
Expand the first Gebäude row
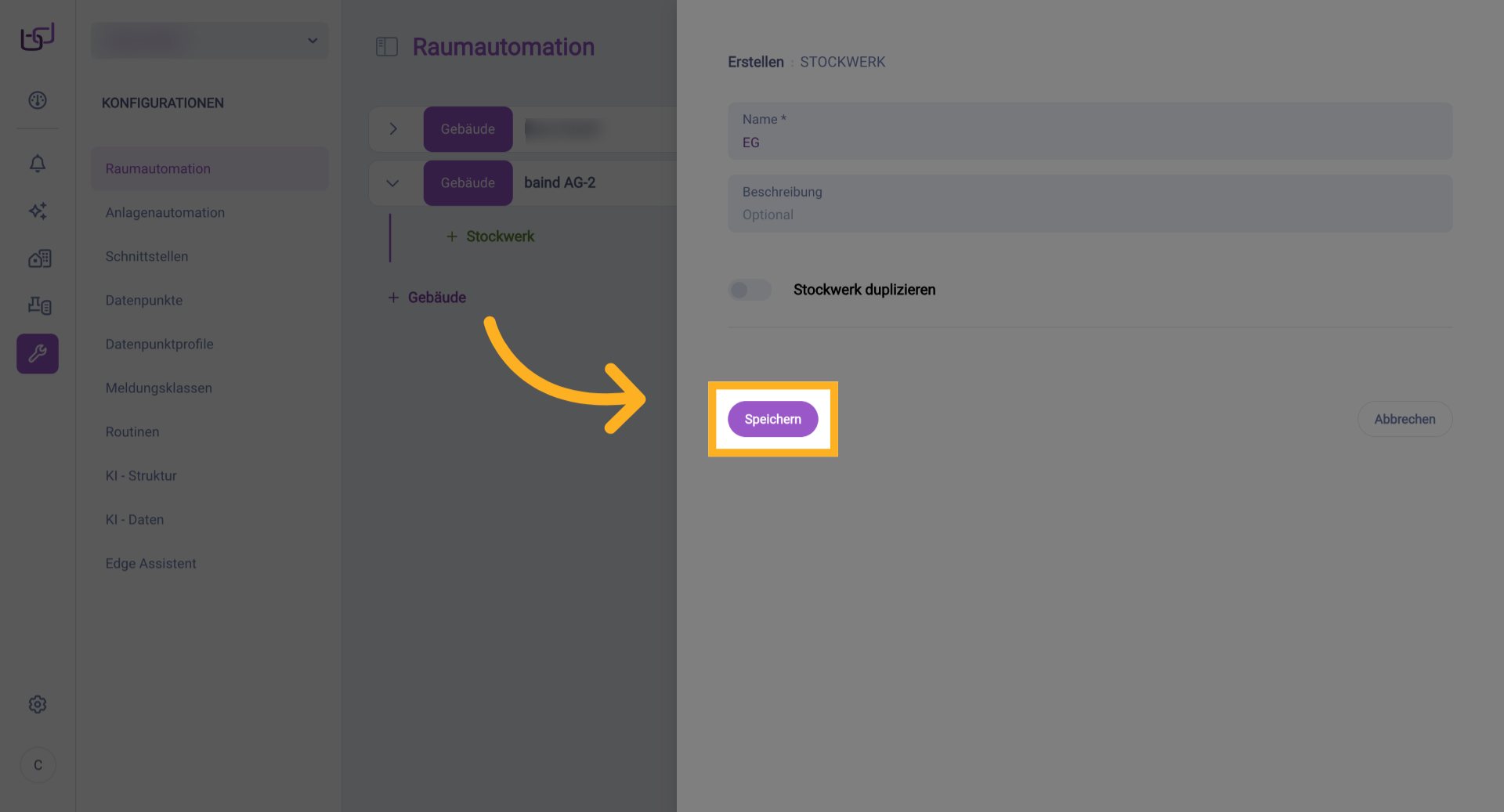pyautogui.click(x=393, y=128)
